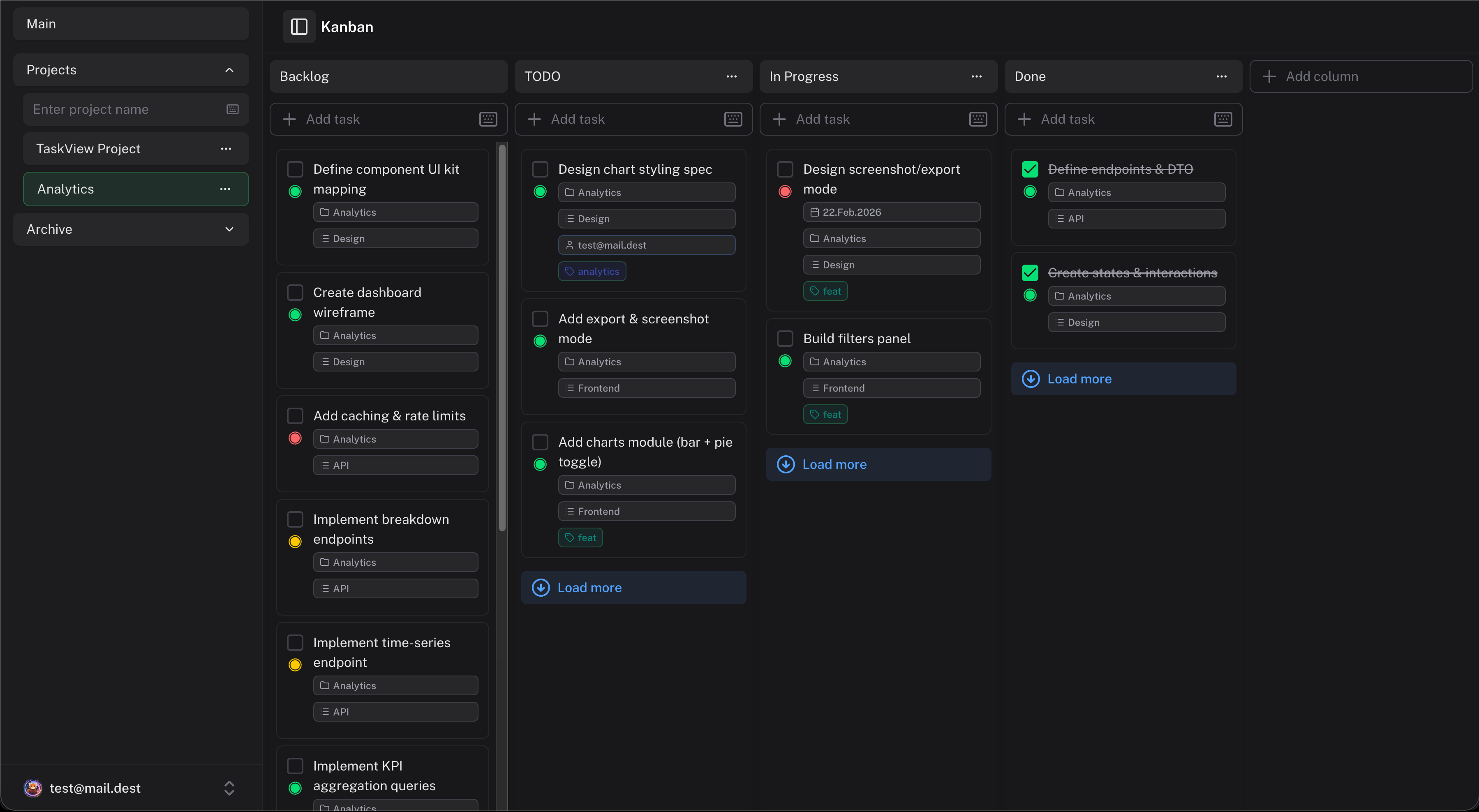The height and width of the screenshot is (812, 1479).
Task: Open the account switcher next to test@mail.dest
Action: pyautogui.click(x=229, y=788)
